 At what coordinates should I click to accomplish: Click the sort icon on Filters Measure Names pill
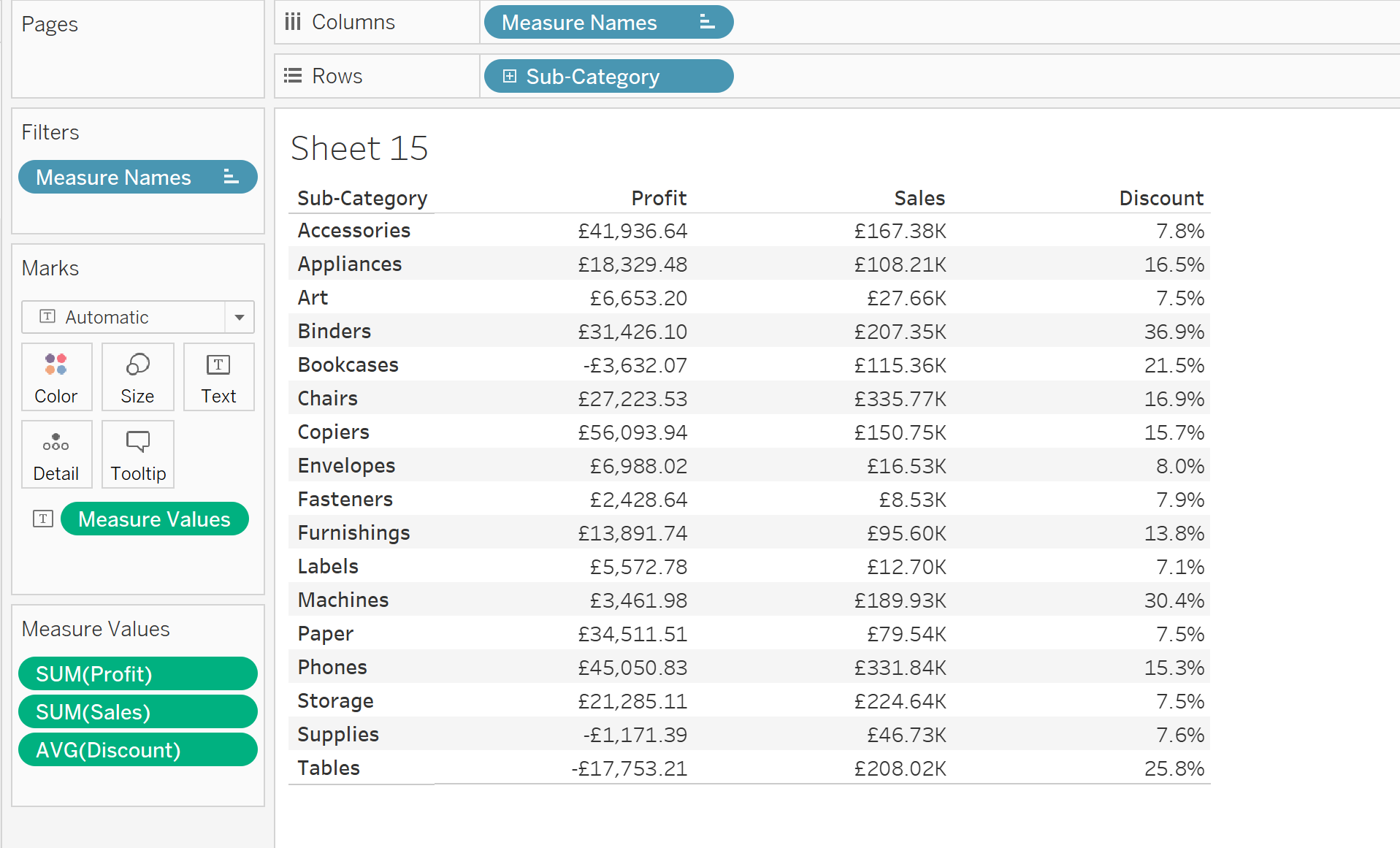pos(231,177)
